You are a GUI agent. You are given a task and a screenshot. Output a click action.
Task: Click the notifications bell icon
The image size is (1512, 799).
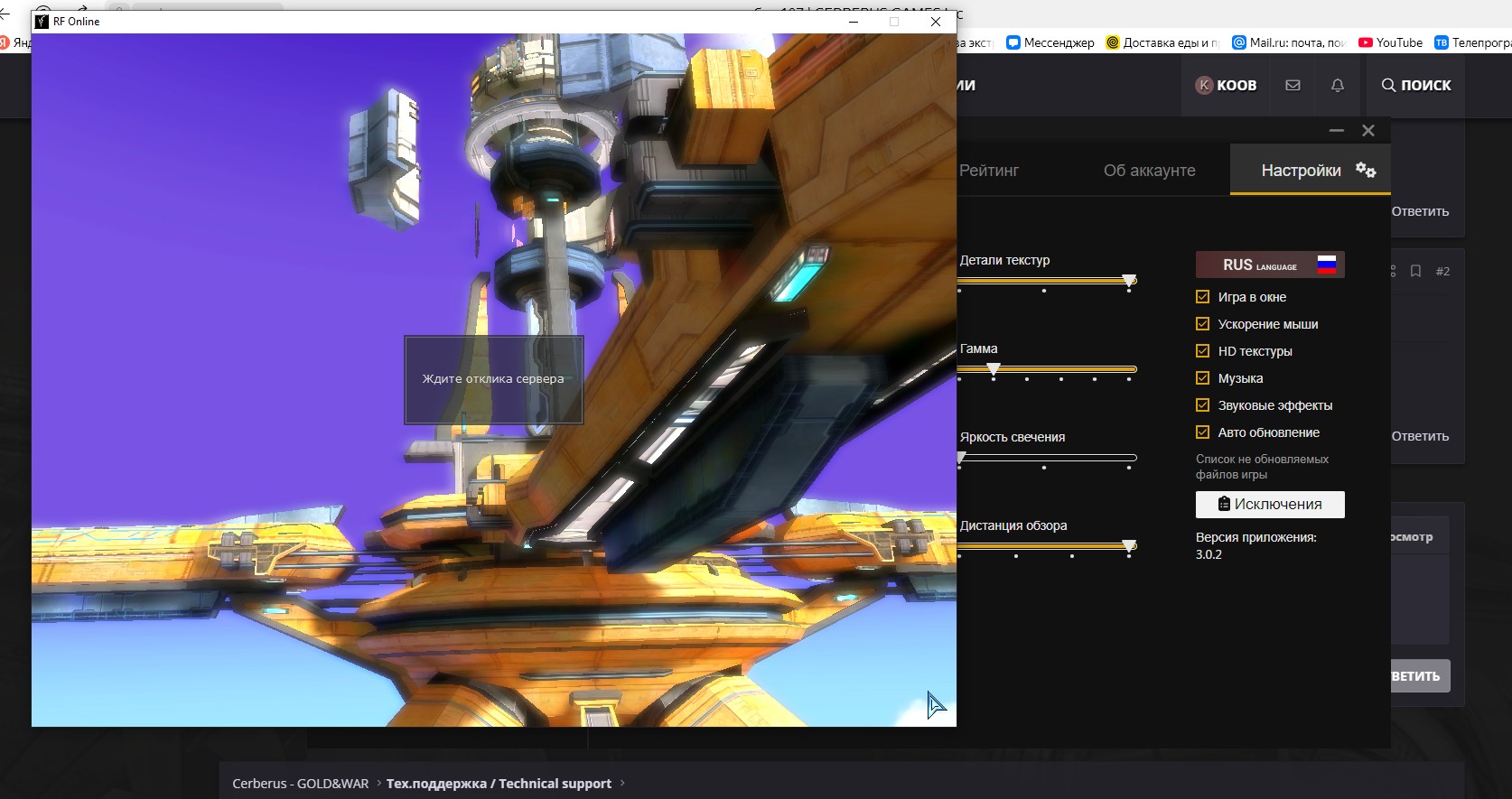pyautogui.click(x=1338, y=85)
